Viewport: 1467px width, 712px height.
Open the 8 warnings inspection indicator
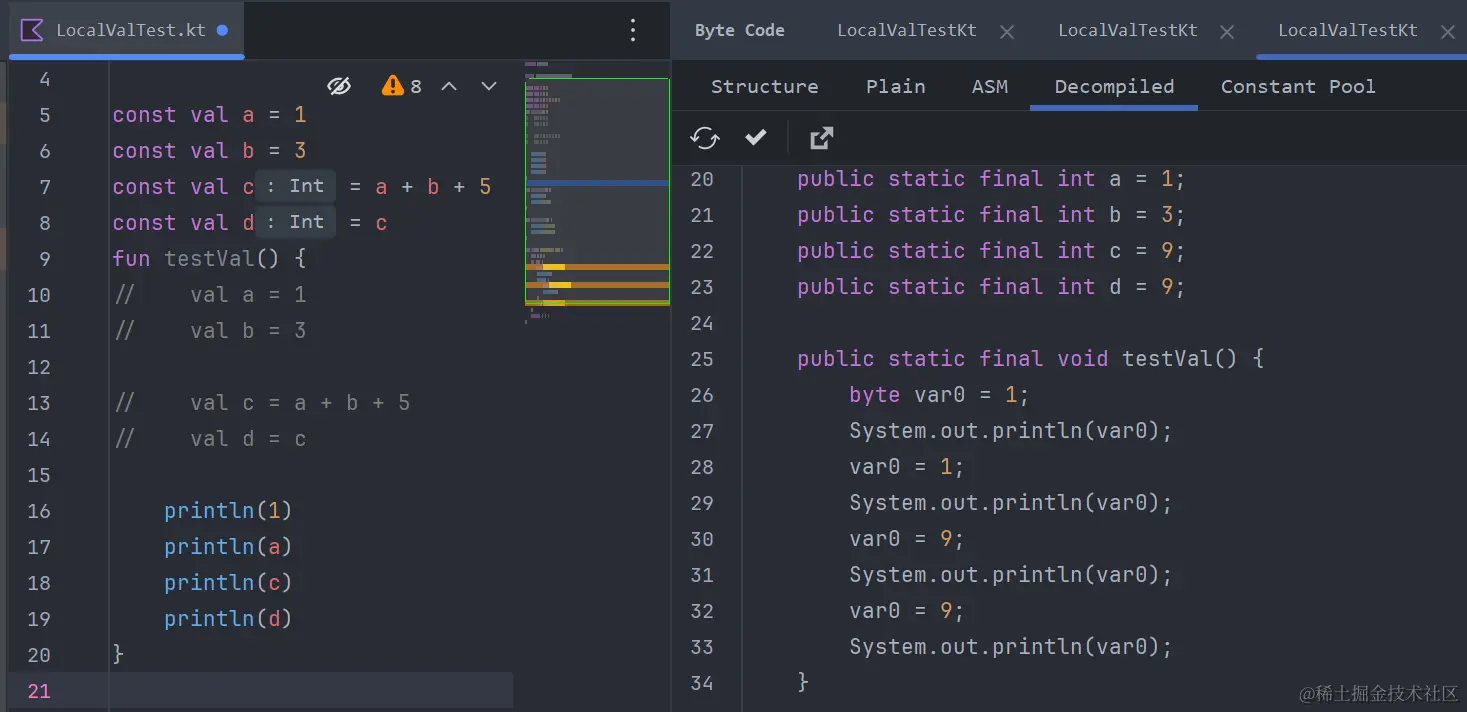pyautogui.click(x=402, y=86)
